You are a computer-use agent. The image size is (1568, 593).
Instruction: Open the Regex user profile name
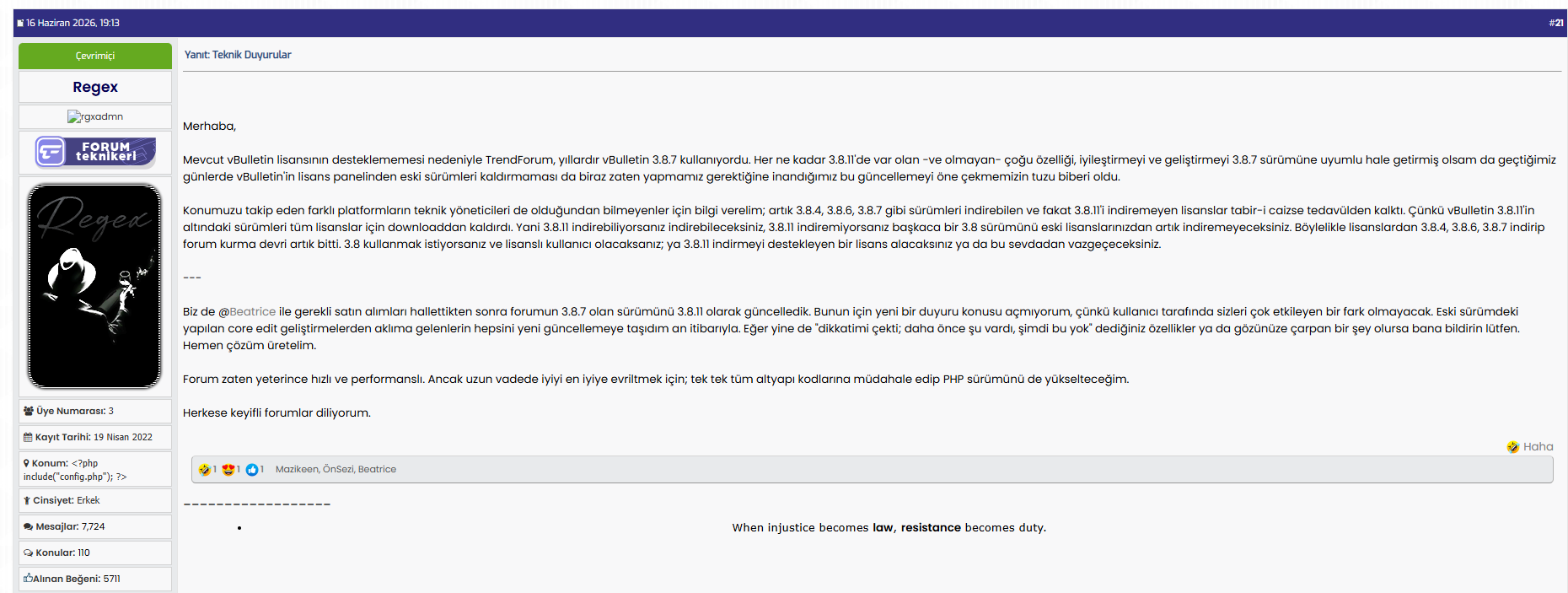click(95, 87)
